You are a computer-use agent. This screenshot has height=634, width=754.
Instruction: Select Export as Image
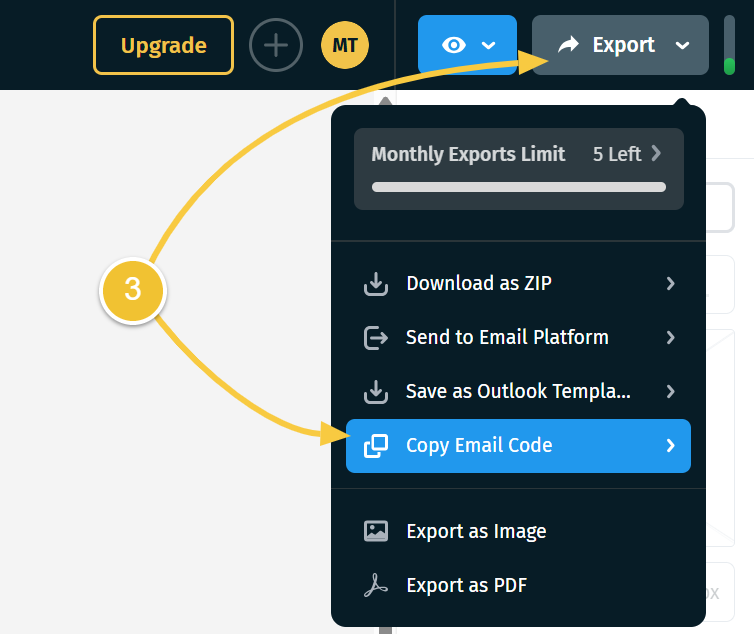click(518, 532)
